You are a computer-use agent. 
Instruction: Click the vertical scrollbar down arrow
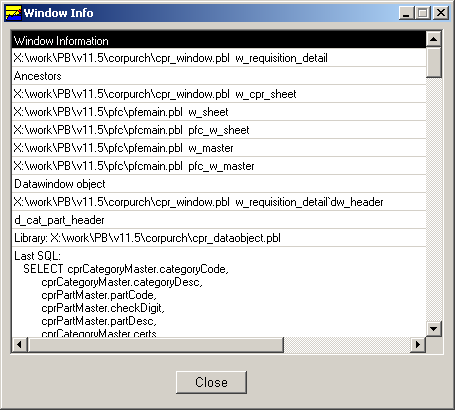[434, 329]
